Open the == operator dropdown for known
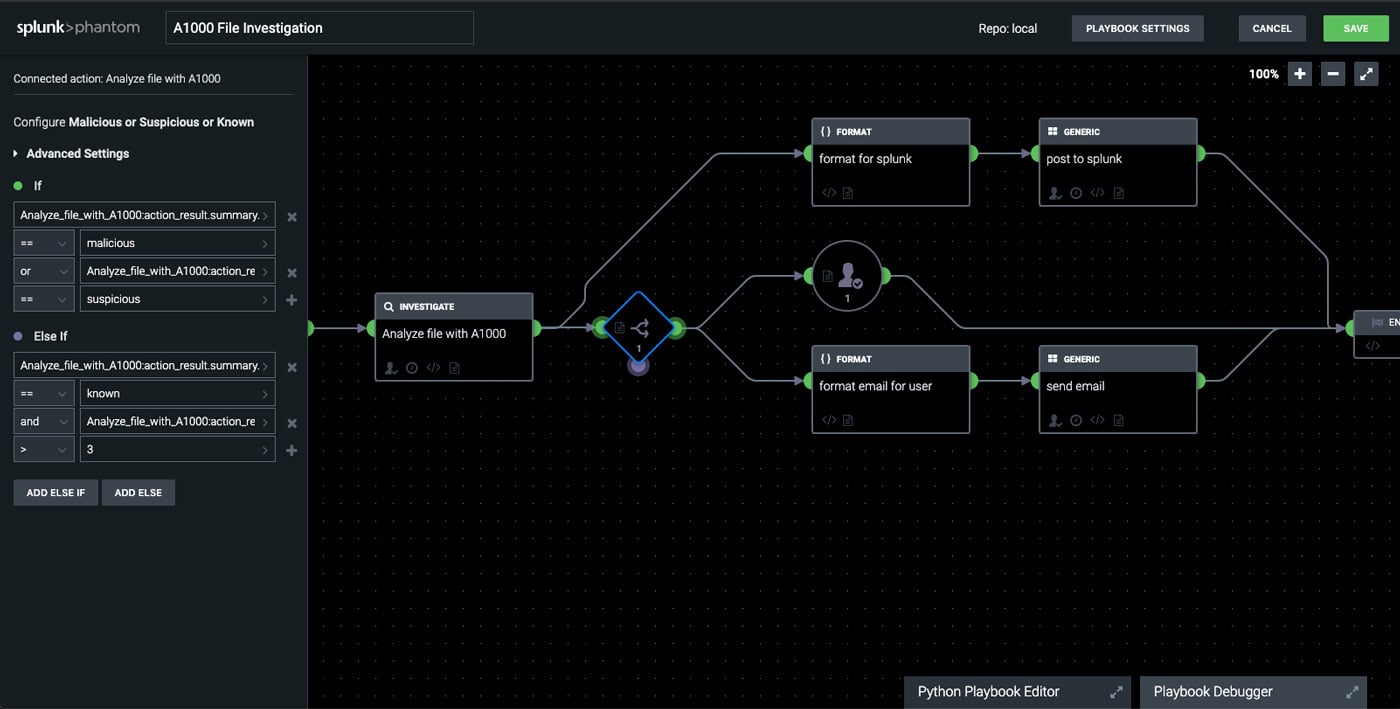This screenshot has width=1400, height=709. coord(44,394)
